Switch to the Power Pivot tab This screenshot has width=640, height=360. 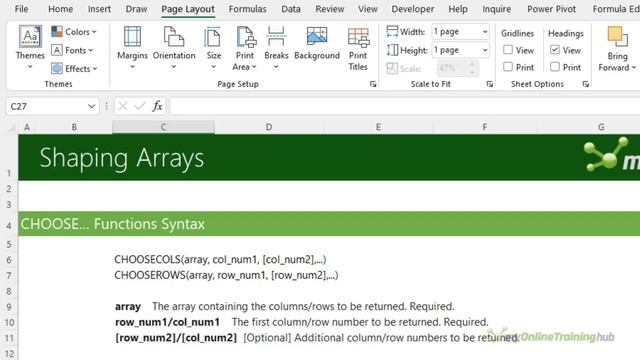[551, 9]
